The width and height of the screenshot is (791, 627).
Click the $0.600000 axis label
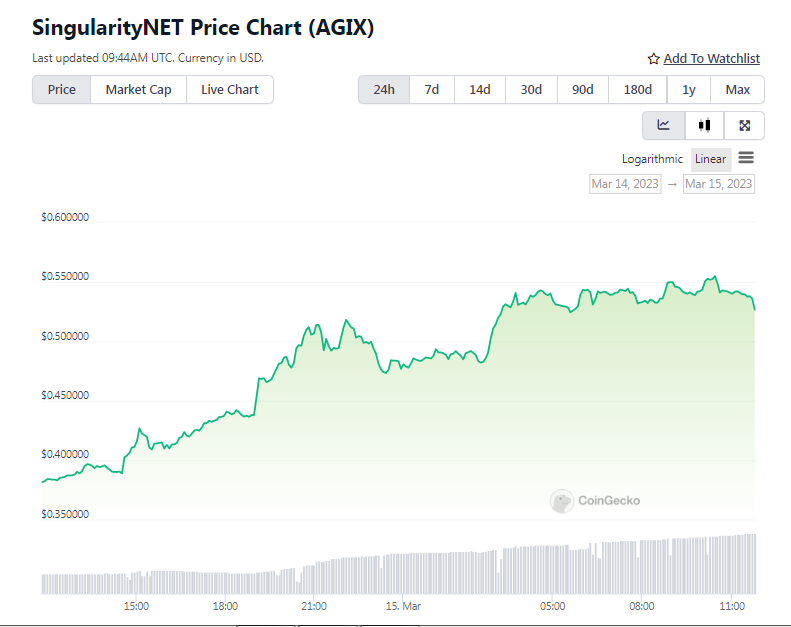pyautogui.click(x=65, y=217)
